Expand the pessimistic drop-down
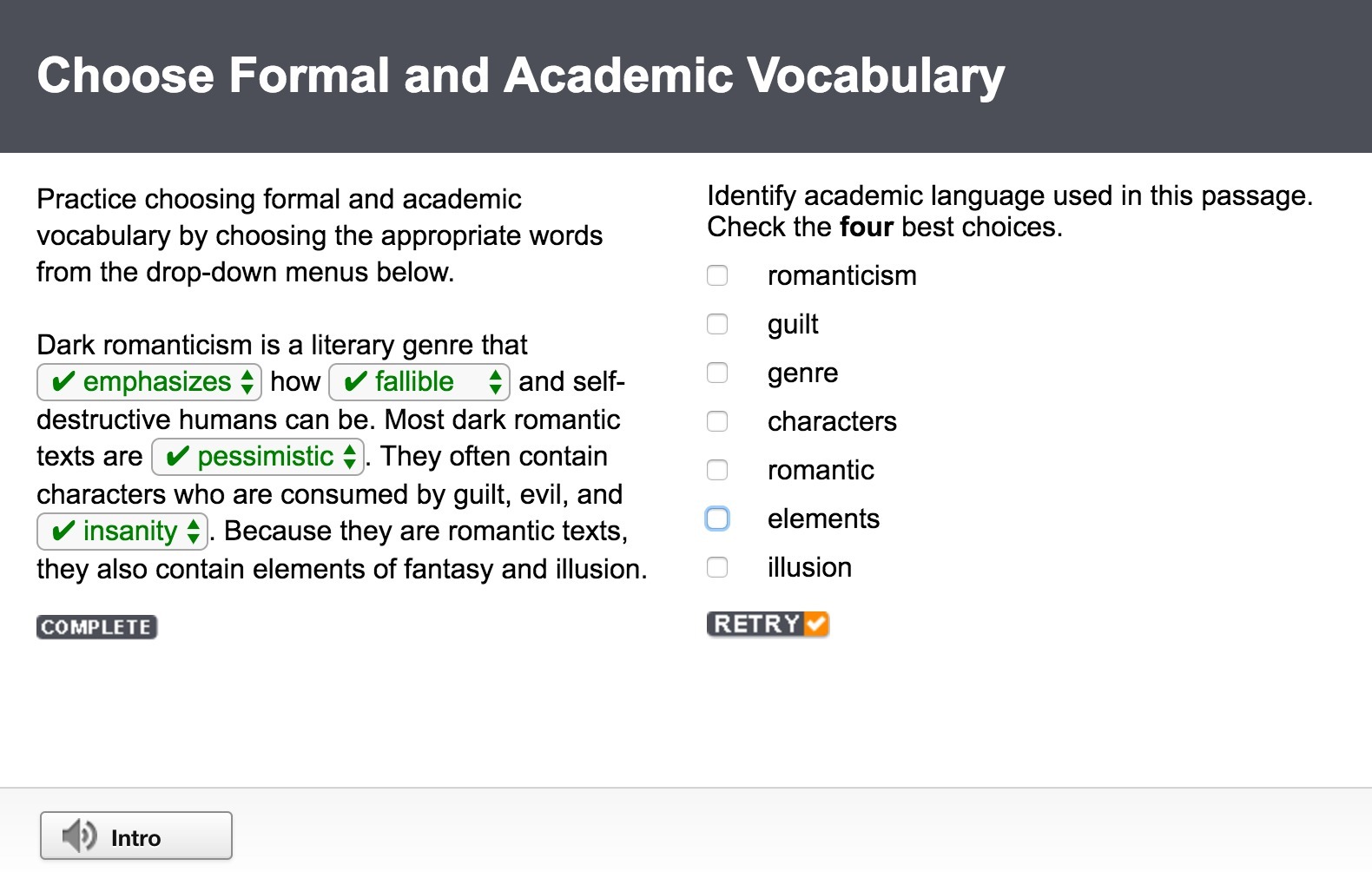This screenshot has width=1372, height=872. (x=258, y=457)
